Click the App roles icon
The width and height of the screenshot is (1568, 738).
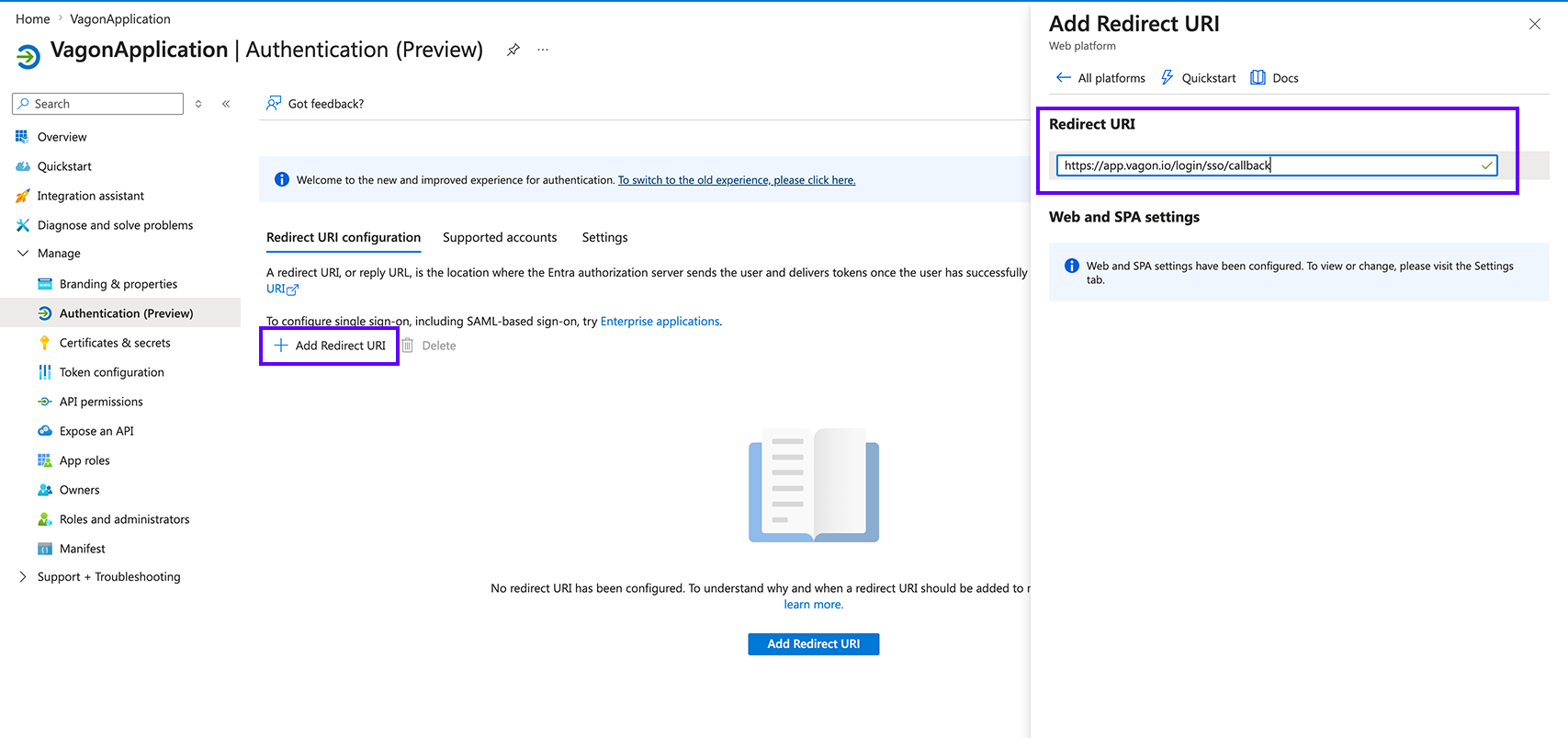(45, 460)
